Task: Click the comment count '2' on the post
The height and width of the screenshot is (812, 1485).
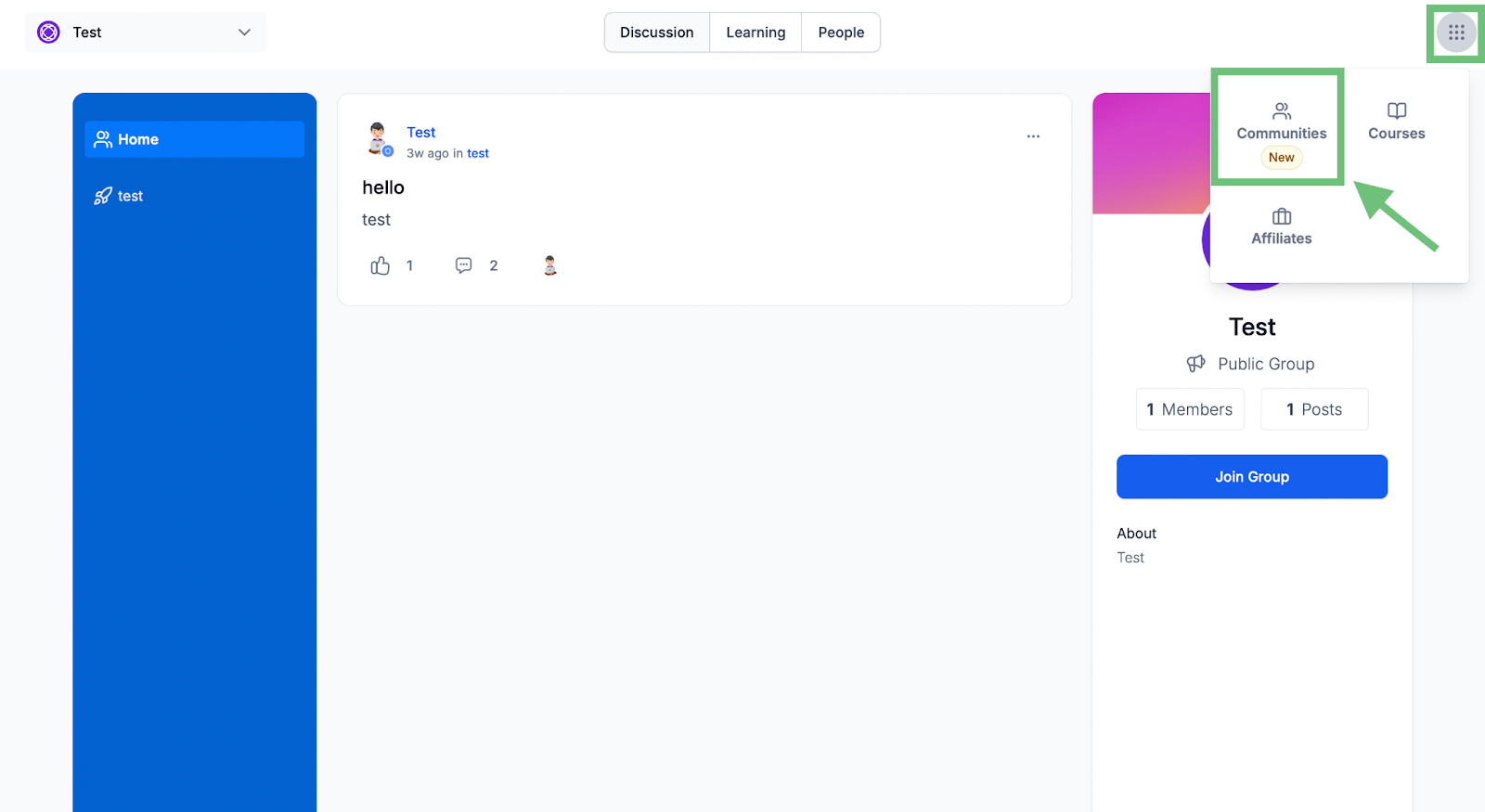Action: [494, 266]
